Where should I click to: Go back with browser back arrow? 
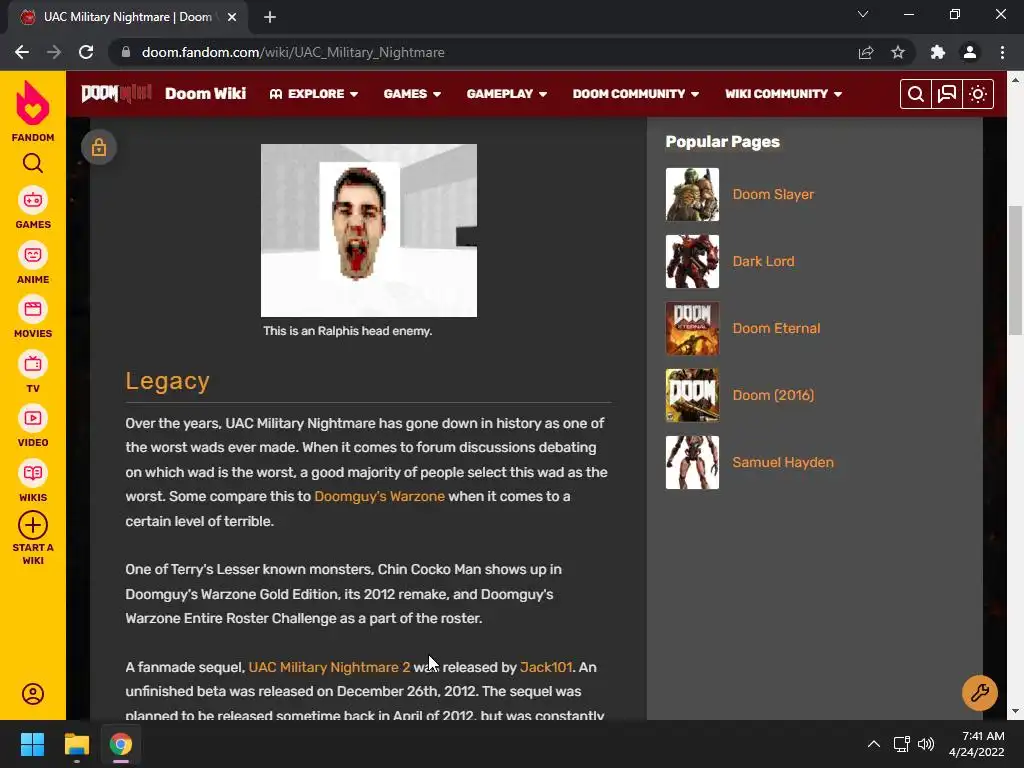22,52
